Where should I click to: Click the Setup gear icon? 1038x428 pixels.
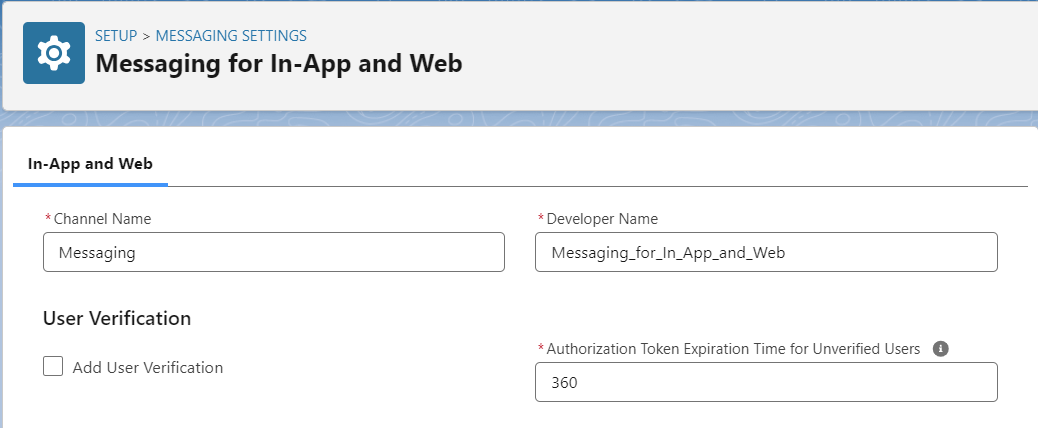pos(54,53)
